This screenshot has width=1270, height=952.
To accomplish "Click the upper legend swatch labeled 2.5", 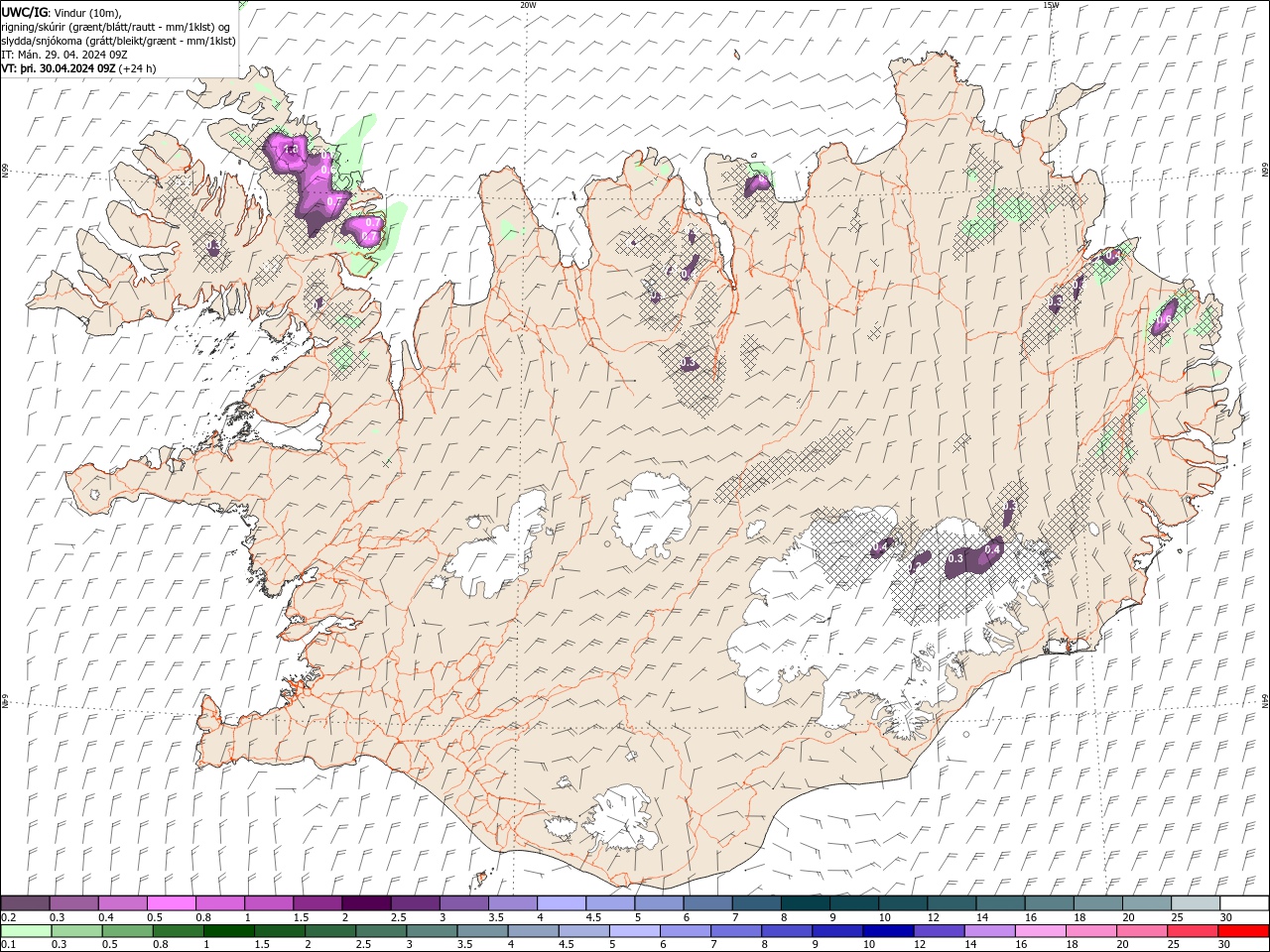I will (415, 903).
